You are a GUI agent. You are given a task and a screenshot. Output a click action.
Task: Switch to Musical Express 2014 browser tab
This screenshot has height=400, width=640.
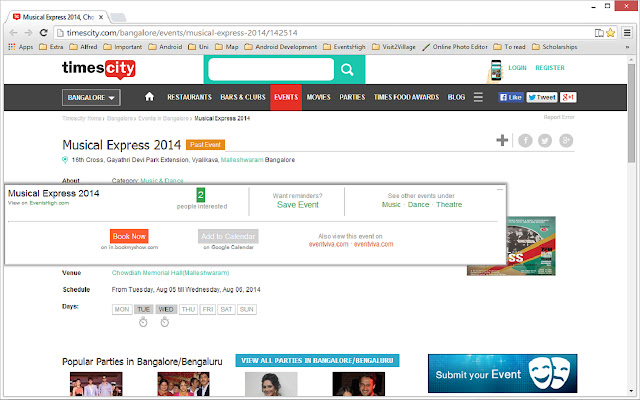pos(57,17)
